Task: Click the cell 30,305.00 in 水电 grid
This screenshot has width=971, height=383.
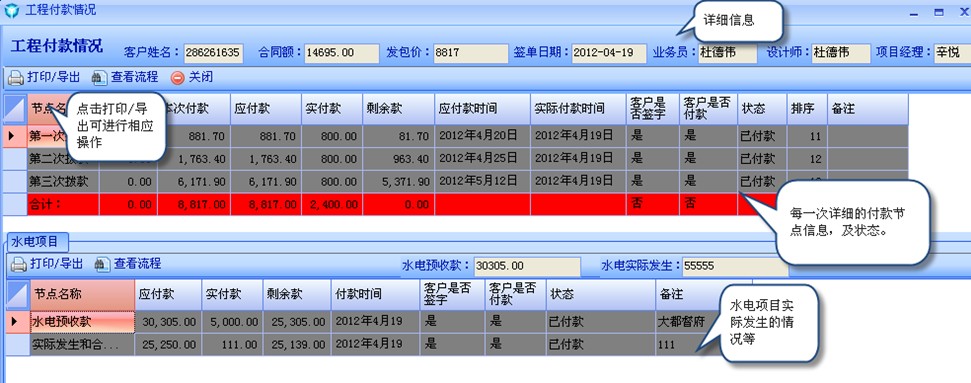Action: (x=168, y=322)
